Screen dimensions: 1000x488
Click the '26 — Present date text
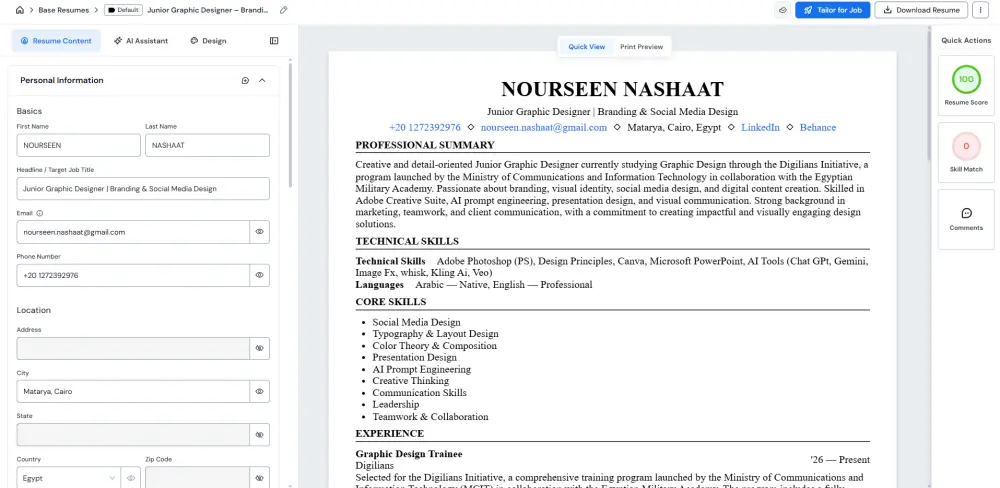[x=840, y=460]
